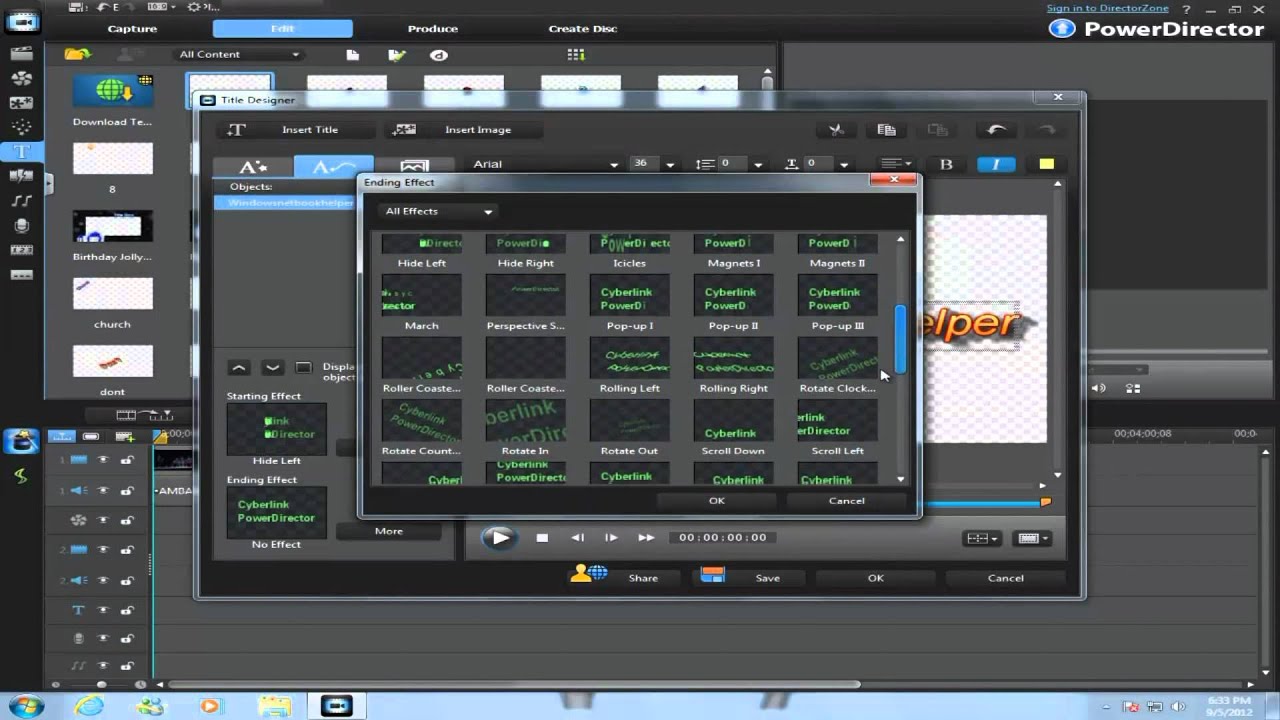Open the Particle Room
This screenshot has height=720, width=1280.
point(21,127)
